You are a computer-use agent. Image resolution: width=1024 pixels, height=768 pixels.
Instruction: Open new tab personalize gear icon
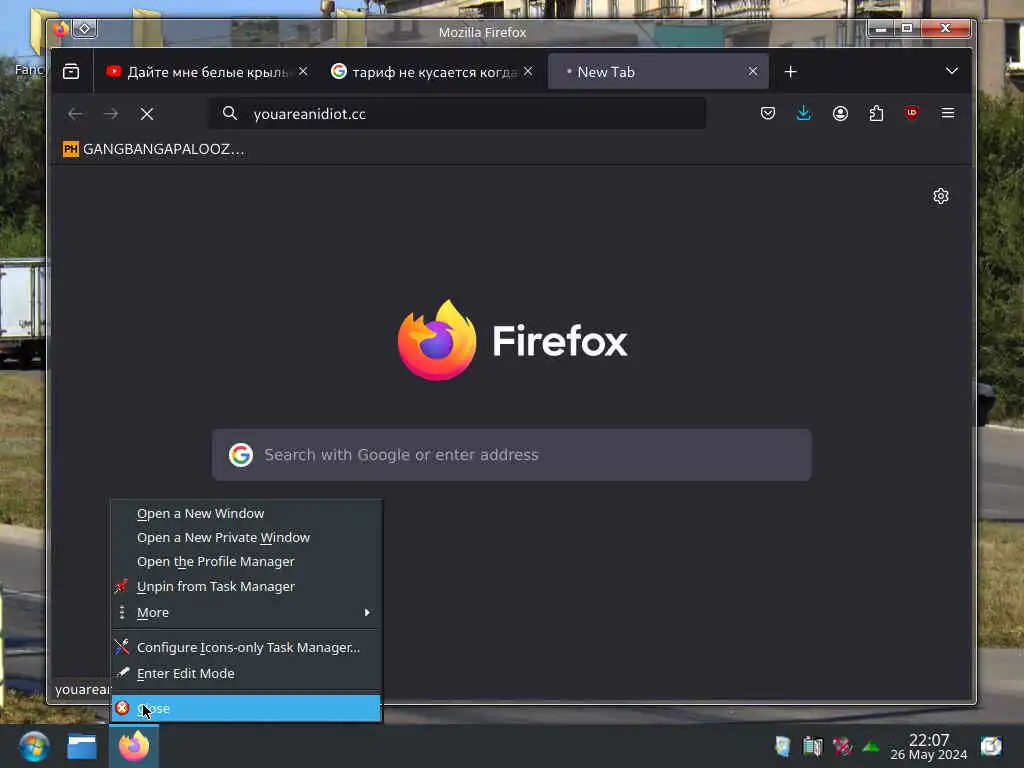coord(940,196)
